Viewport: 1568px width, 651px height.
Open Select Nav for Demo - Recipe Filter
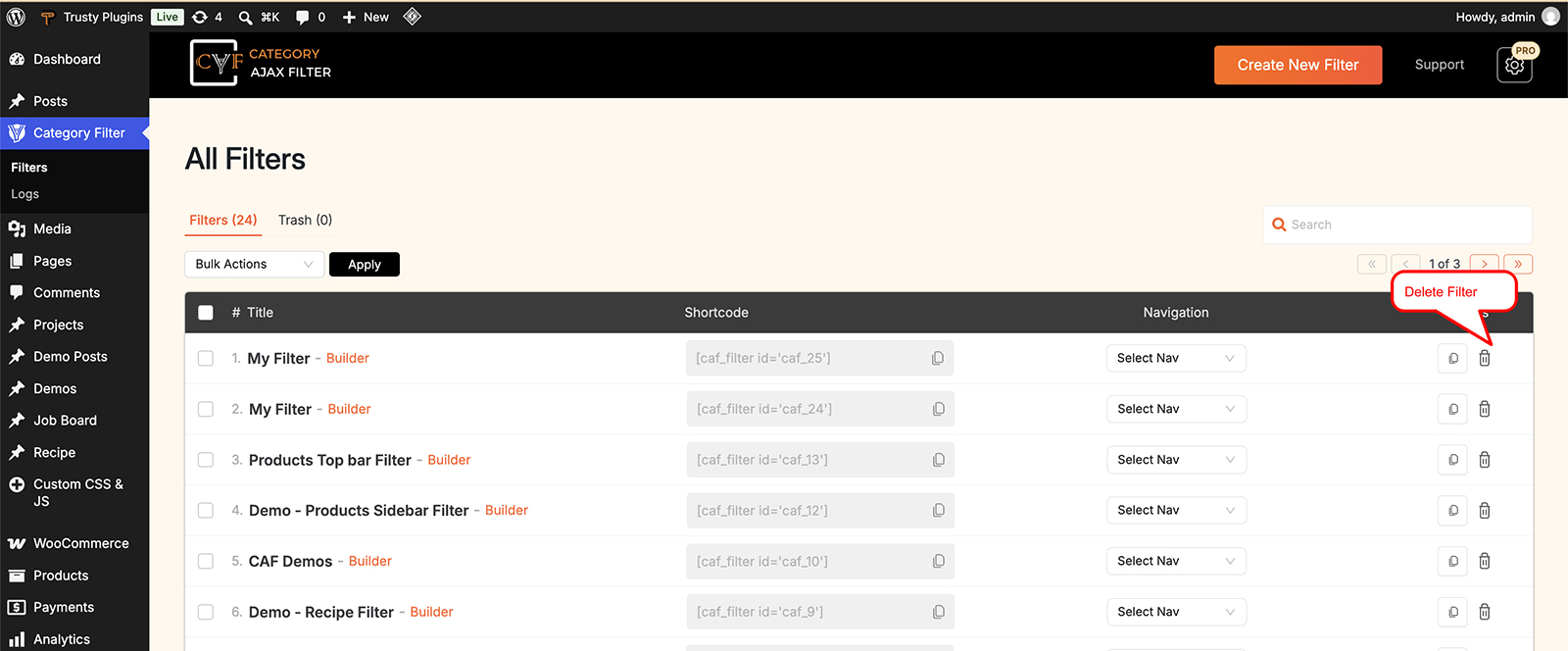point(1176,612)
